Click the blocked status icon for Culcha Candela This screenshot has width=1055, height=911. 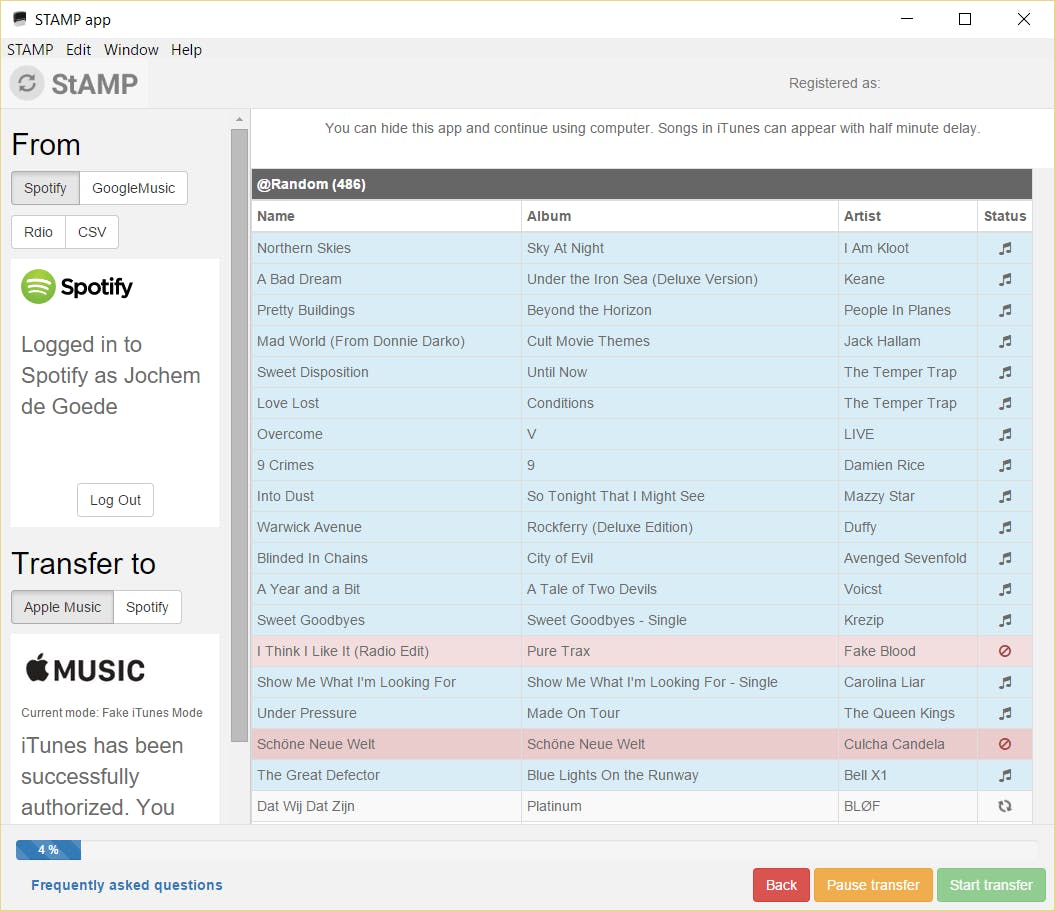(x=1005, y=744)
